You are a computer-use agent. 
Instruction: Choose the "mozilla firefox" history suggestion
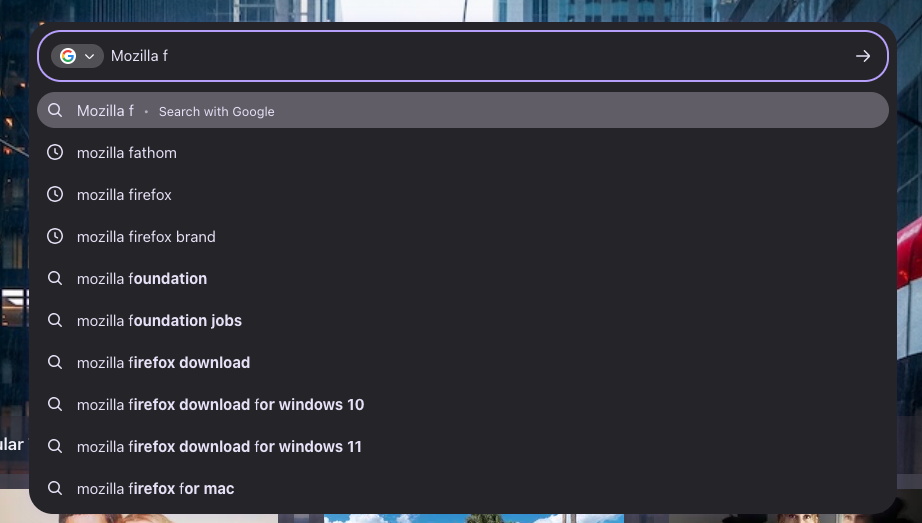tap(463, 194)
